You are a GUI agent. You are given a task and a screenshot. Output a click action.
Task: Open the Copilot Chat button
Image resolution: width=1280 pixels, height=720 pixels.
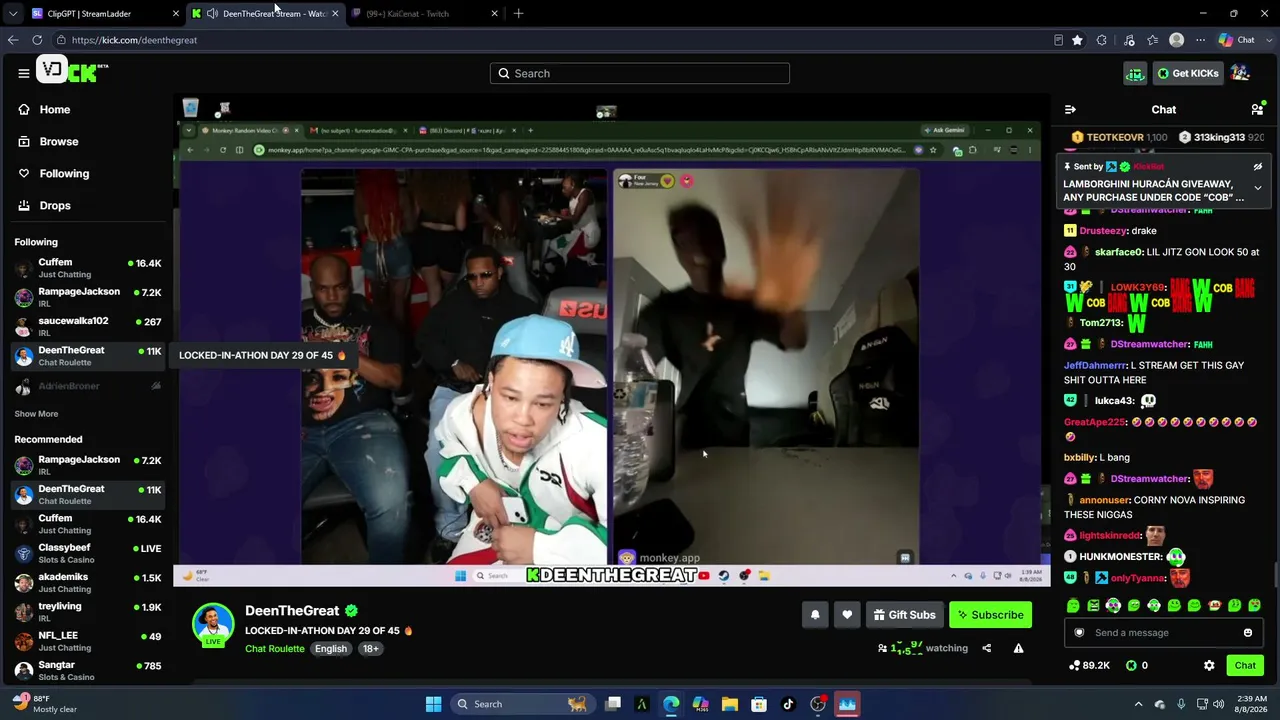click(1237, 40)
